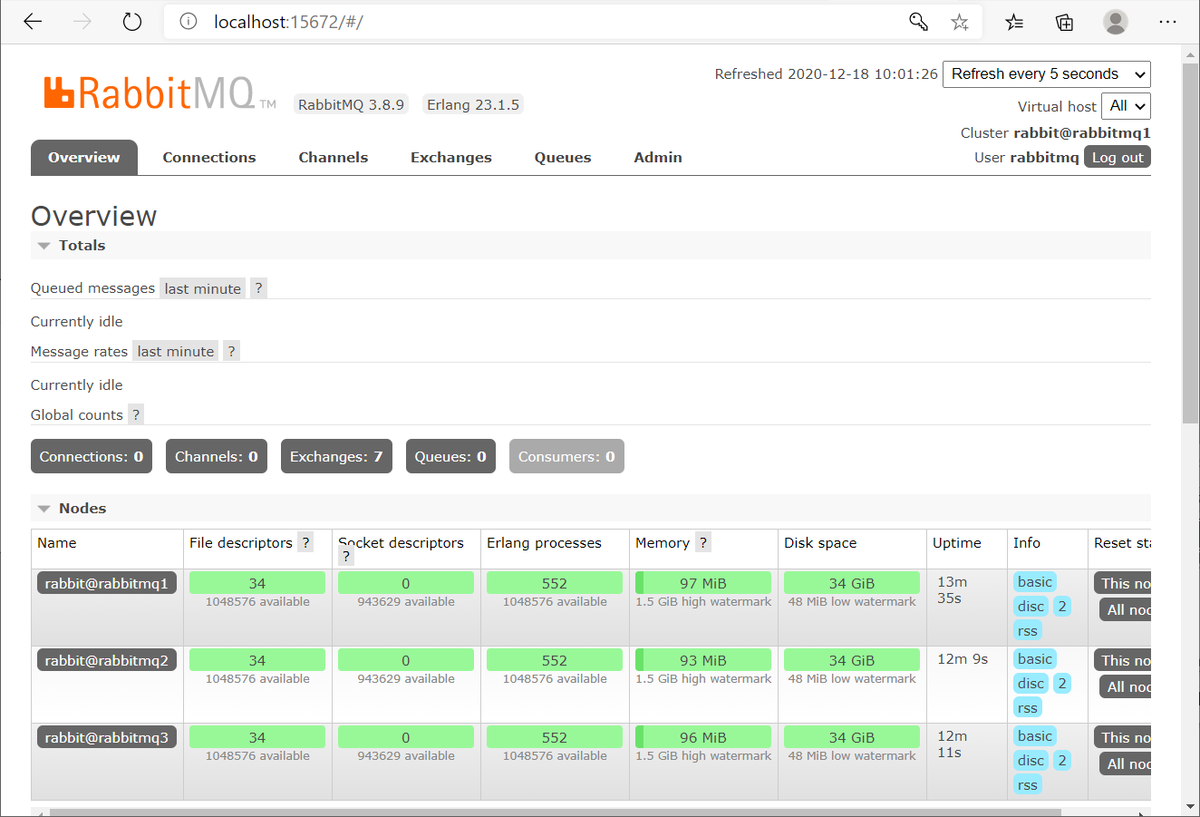The width and height of the screenshot is (1200, 817).
Task: Click the RabbitMQ 3.8.9 version label
Action: click(351, 104)
